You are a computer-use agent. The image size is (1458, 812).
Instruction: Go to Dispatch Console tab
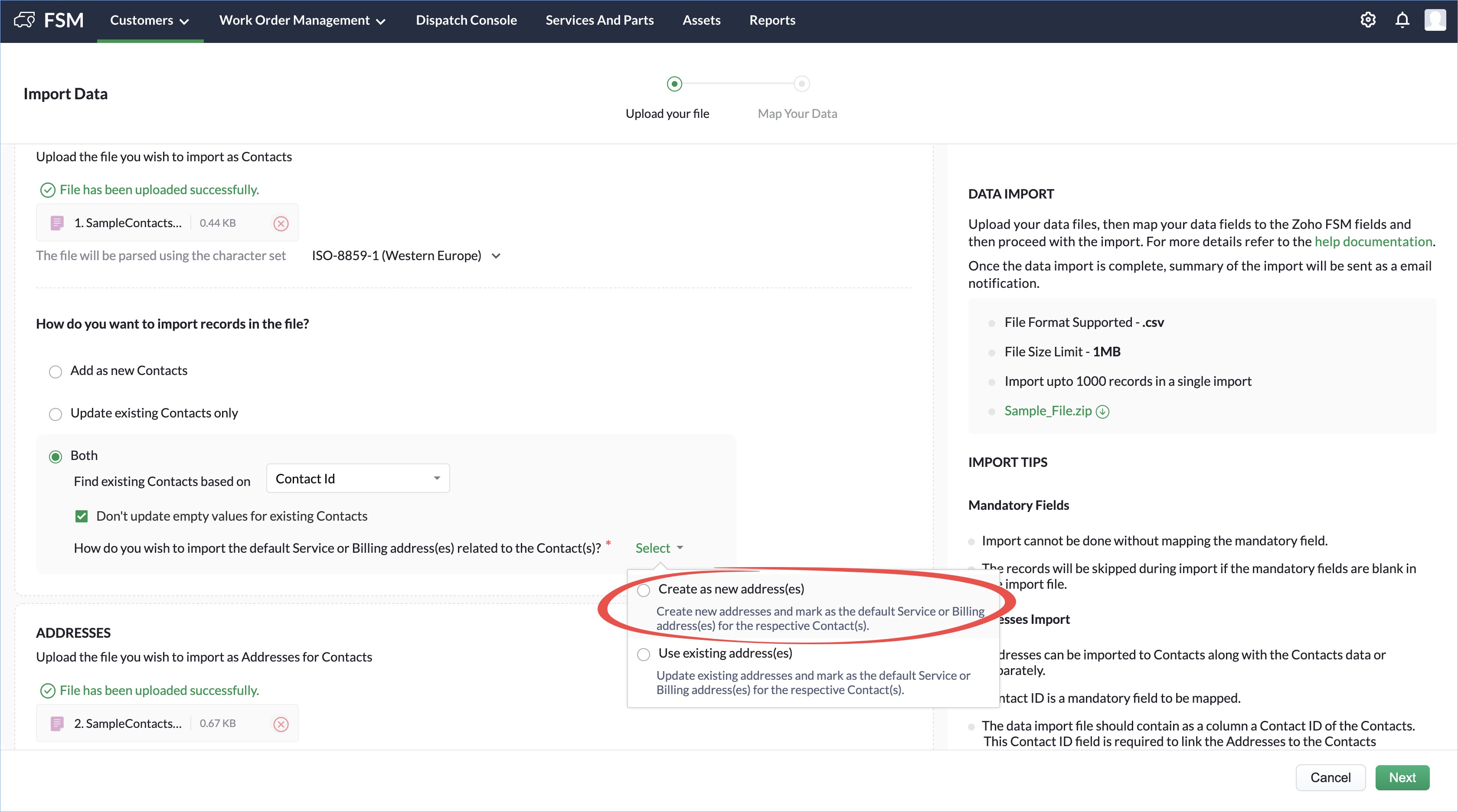pyautogui.click(x=466, y=20)
